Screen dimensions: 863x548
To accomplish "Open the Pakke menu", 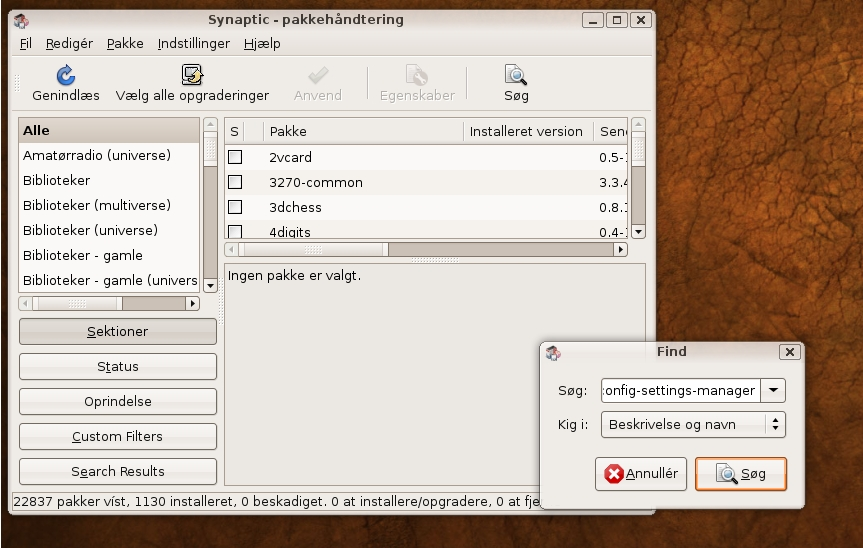I will (125, 43).
